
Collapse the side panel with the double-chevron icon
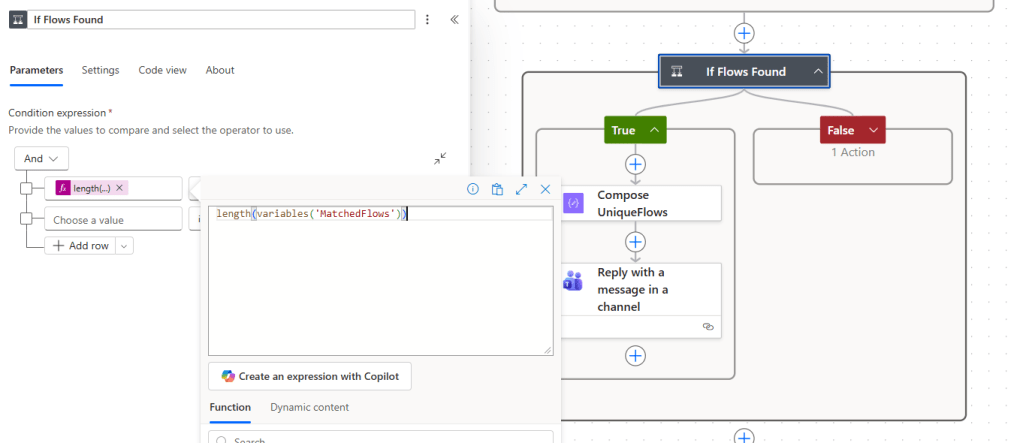point(454,19)
